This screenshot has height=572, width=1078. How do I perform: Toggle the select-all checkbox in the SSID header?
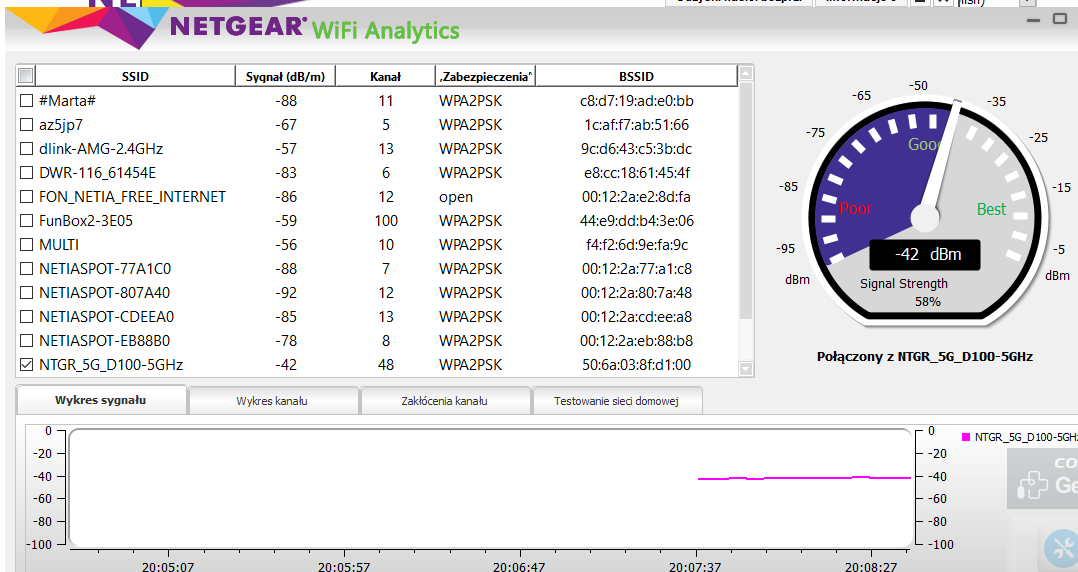(26, 76)
